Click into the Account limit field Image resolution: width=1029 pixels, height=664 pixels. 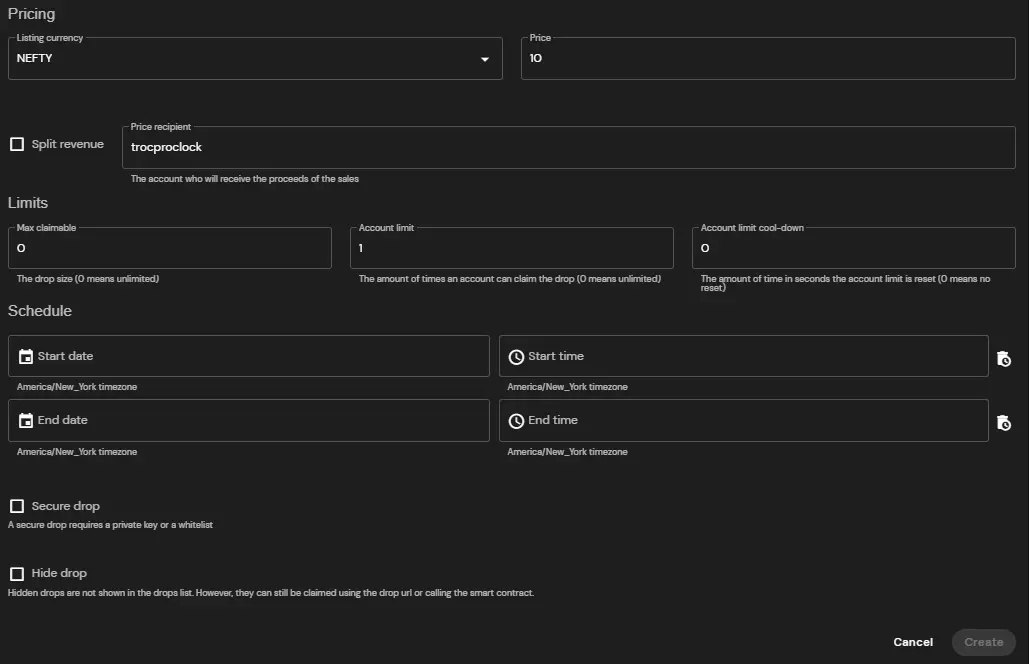[512, 248]
